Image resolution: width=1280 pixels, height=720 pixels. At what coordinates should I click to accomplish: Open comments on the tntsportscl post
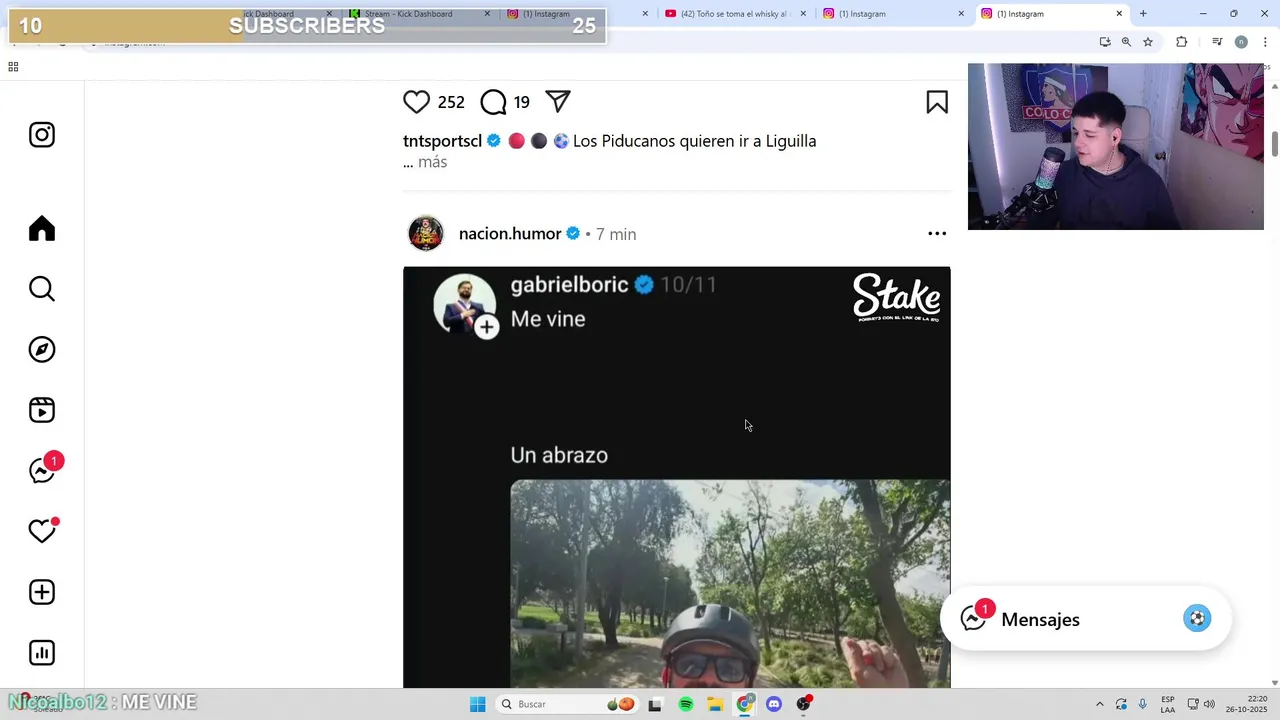pos(493,102)
